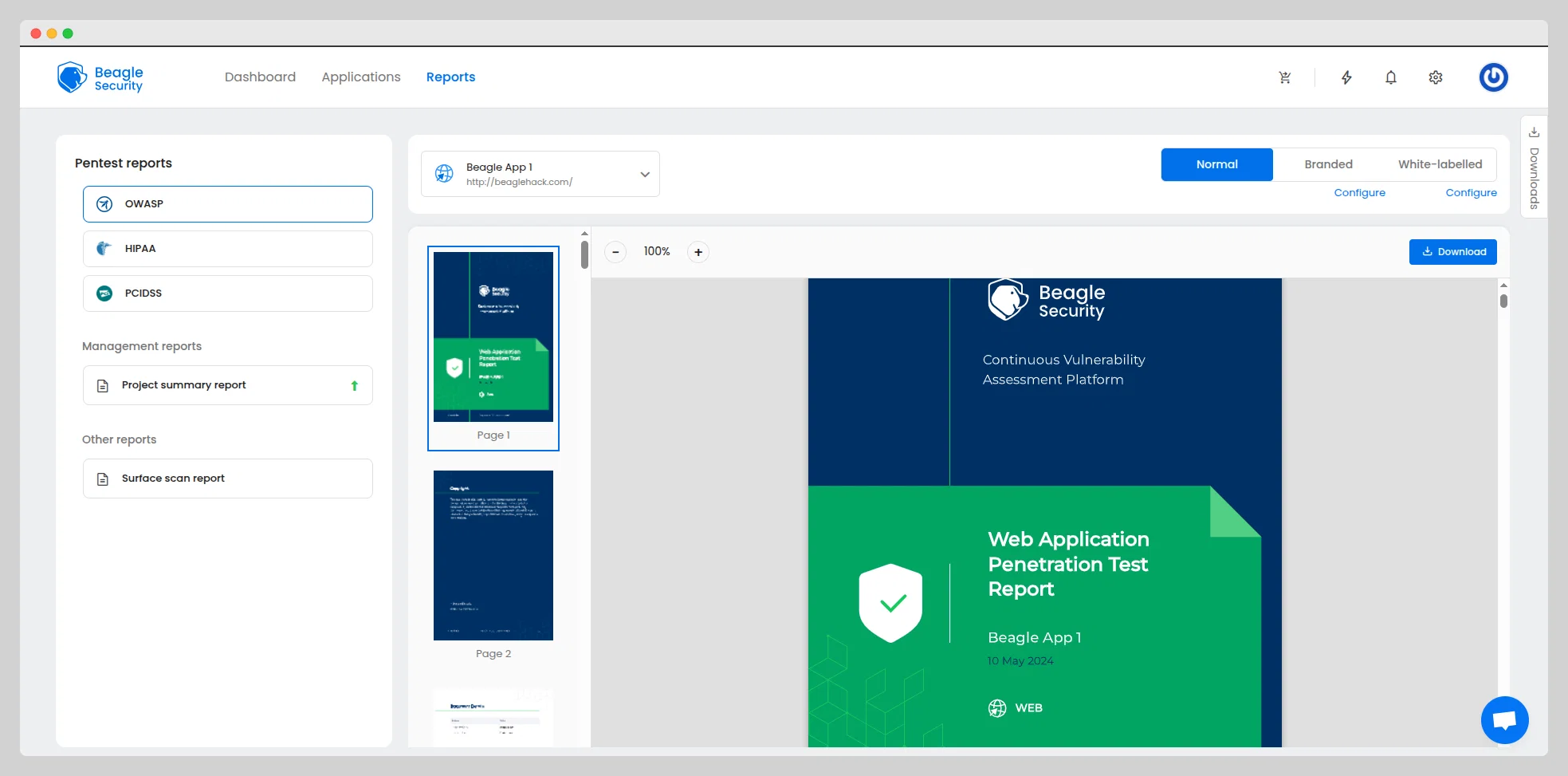Zoom in with the plus button
Image resolution: width=1568 pixels, height=776 pixels.
pos(698,252)
